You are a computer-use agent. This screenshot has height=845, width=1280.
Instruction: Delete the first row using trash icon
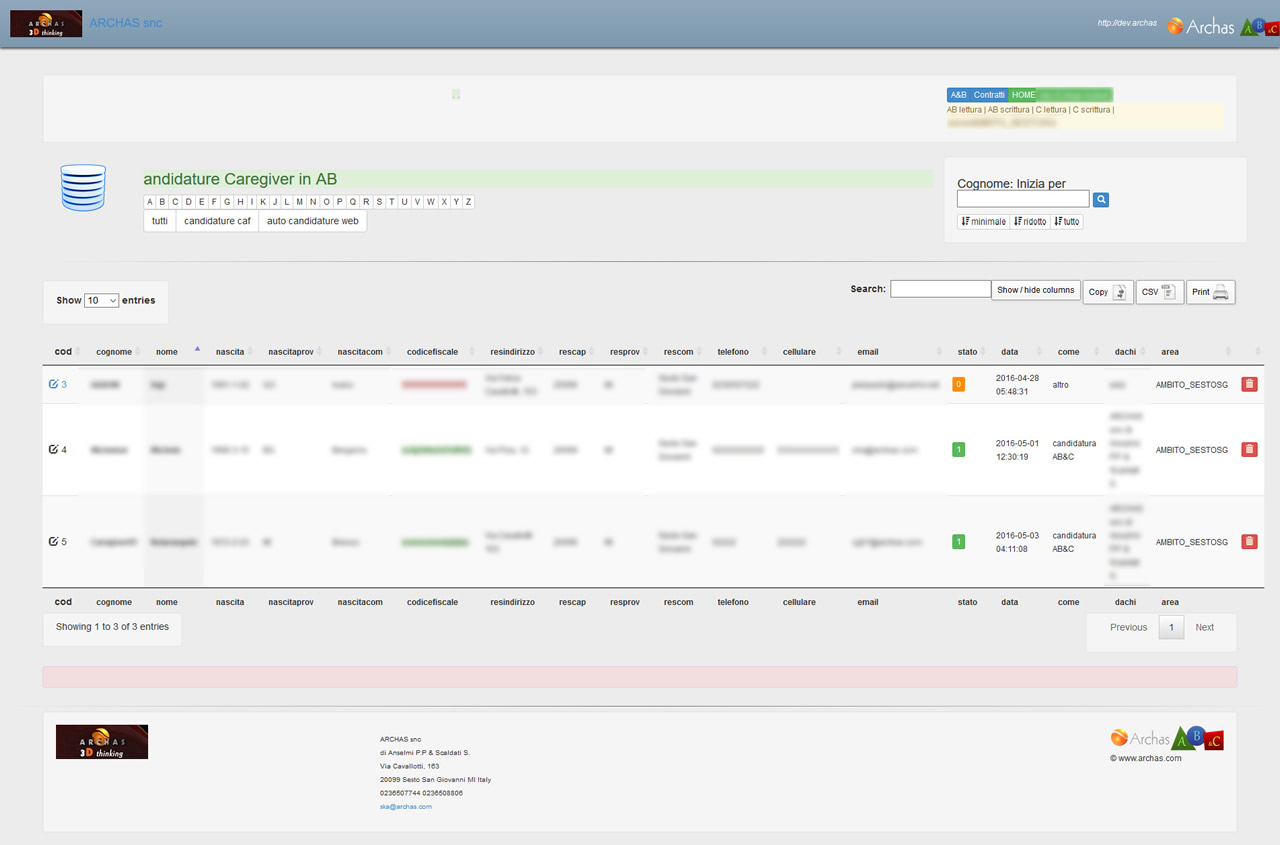[x=1249, y=384]
